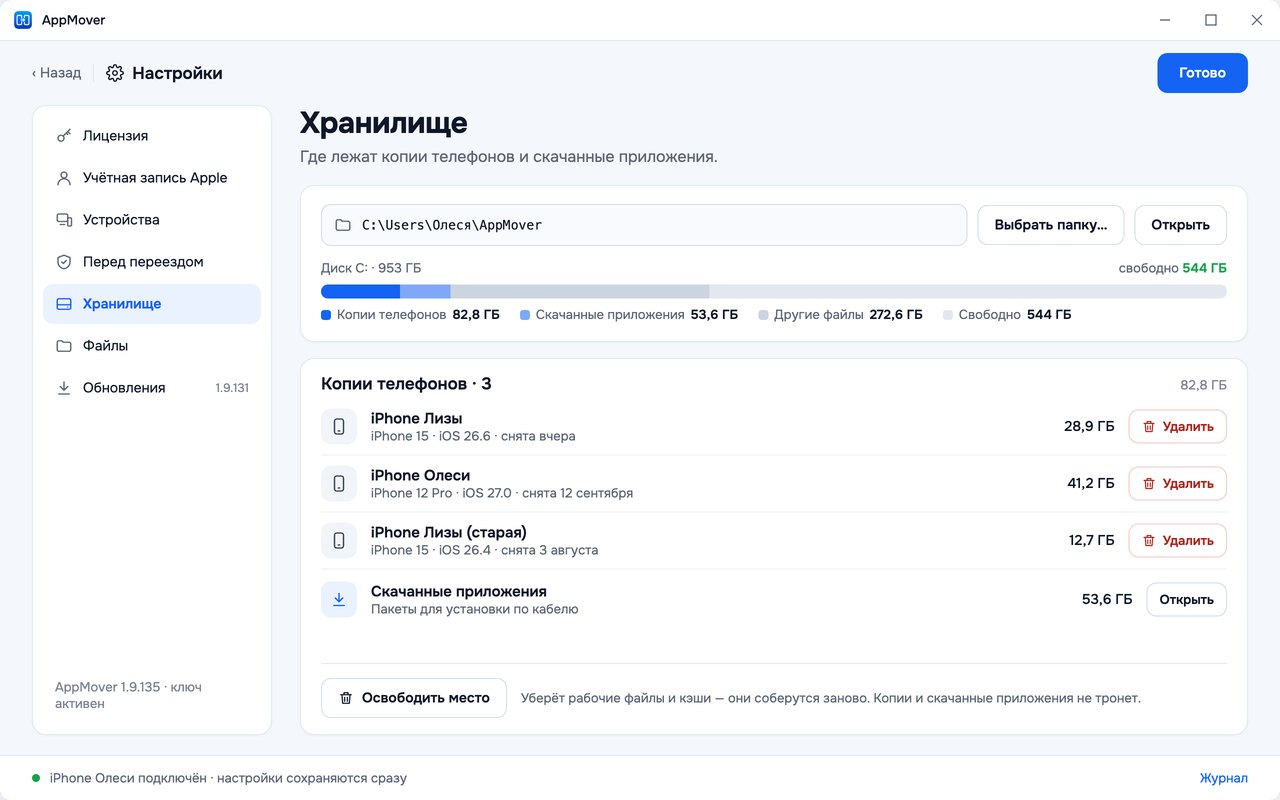Click the version number 1.9.131
1280x800 pixels.
pyautogui.click(x=232, y=388)
